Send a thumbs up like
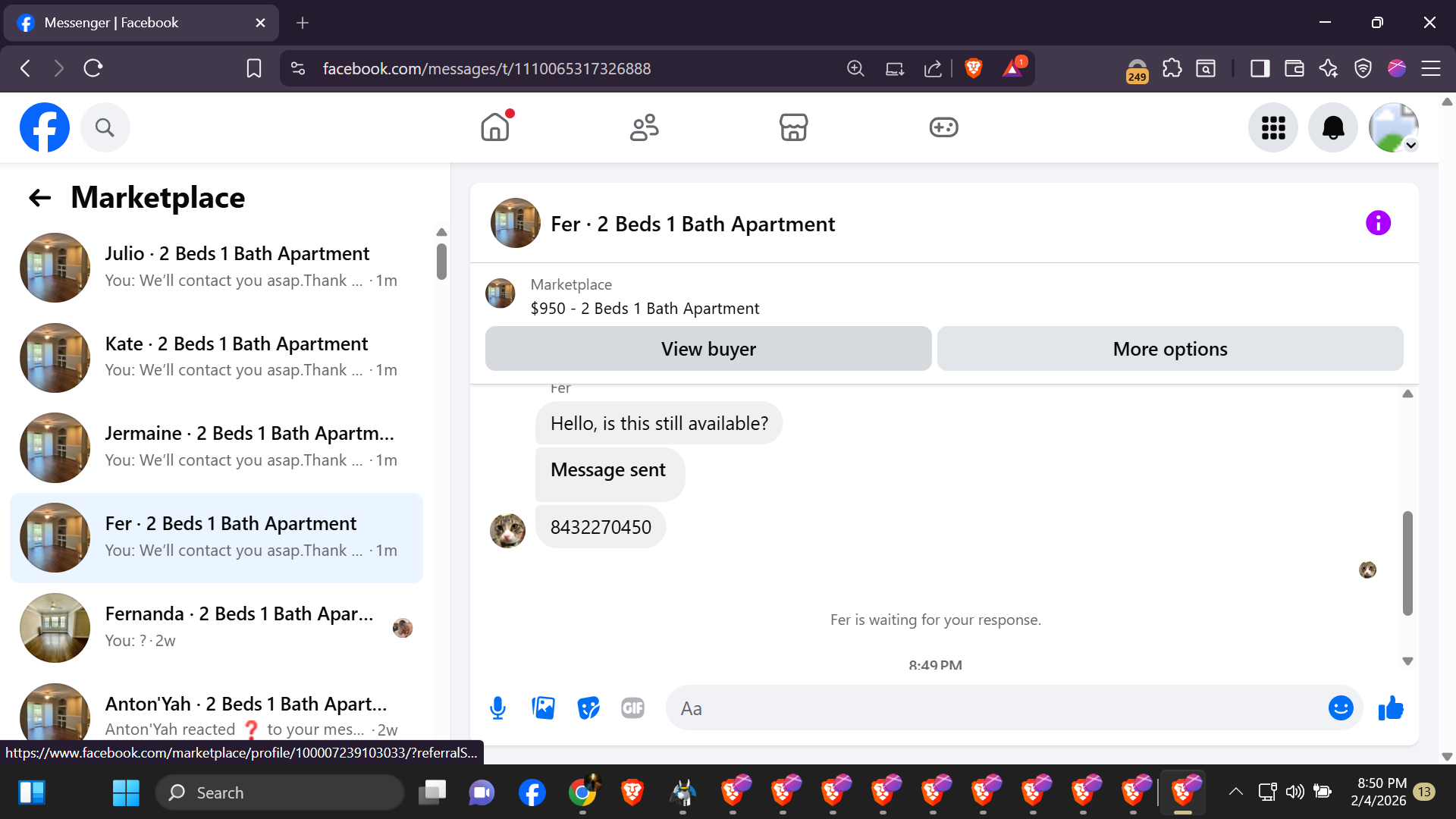The width and height of the screenshot is (1456, 819). tap(1391, 708)
